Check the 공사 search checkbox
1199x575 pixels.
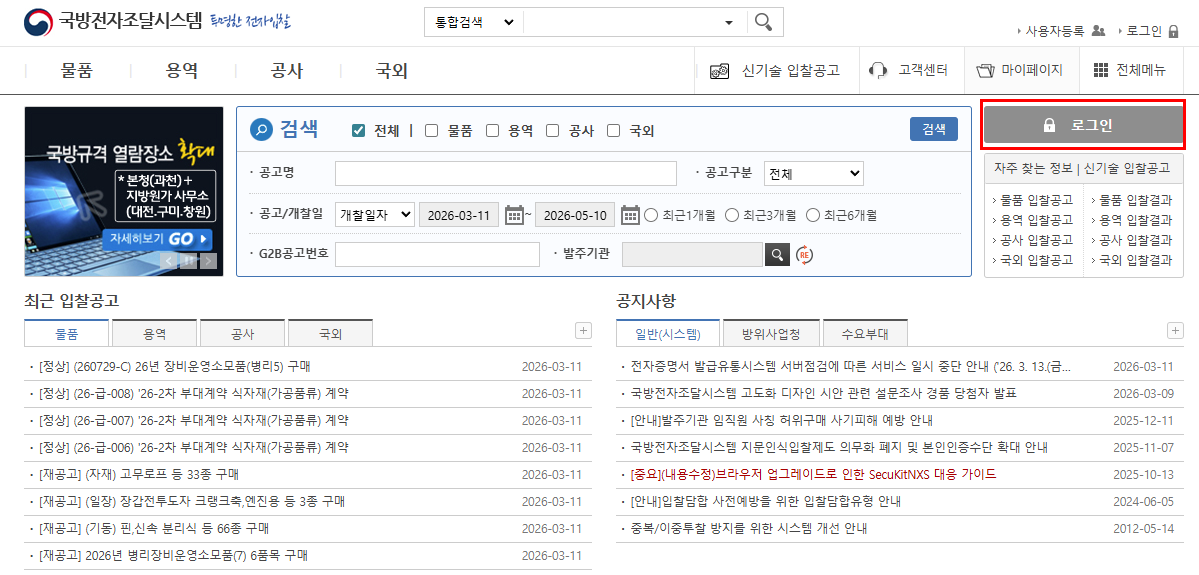pos(552,131)
